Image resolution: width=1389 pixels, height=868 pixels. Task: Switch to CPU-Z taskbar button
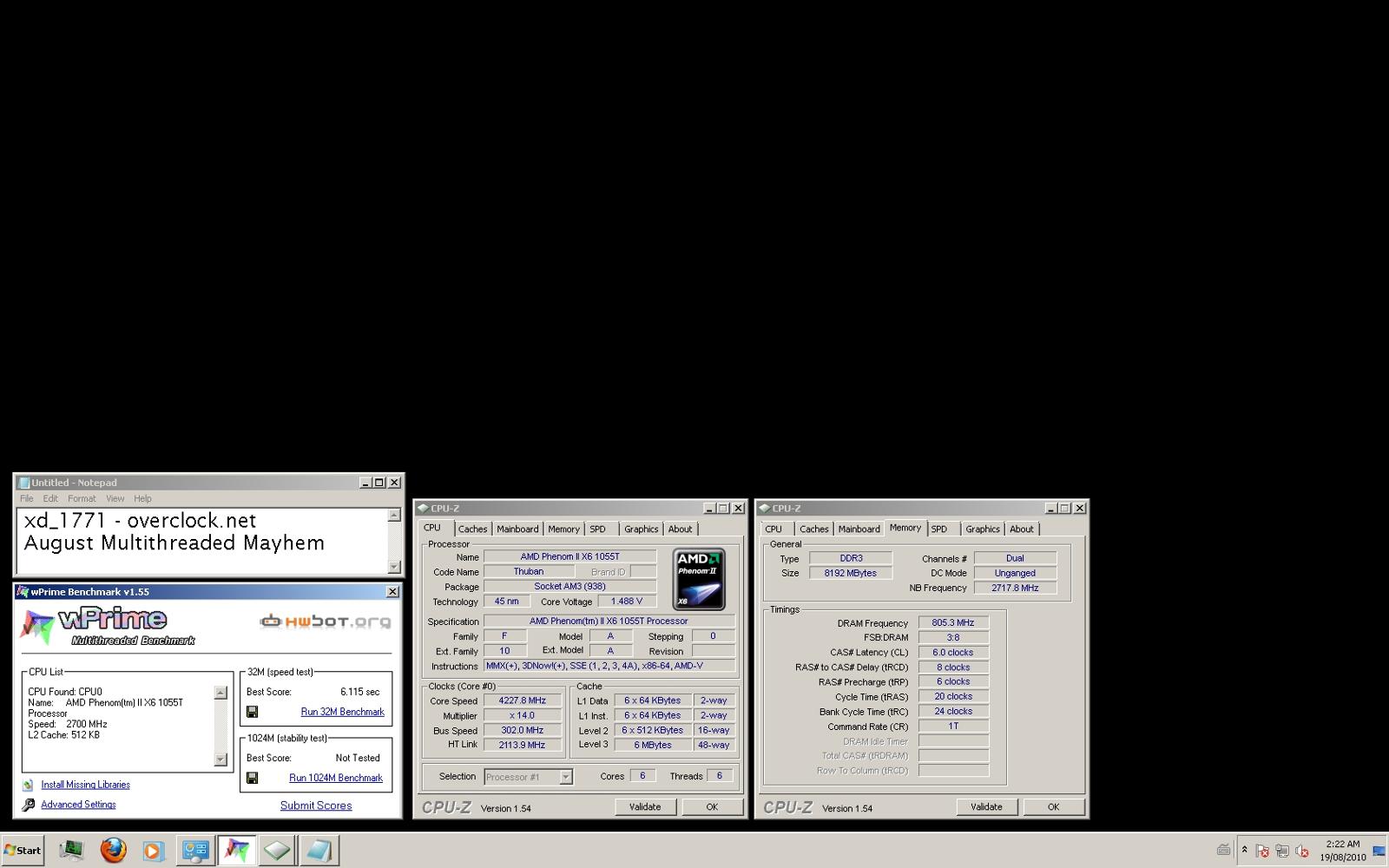click(277, 850)
